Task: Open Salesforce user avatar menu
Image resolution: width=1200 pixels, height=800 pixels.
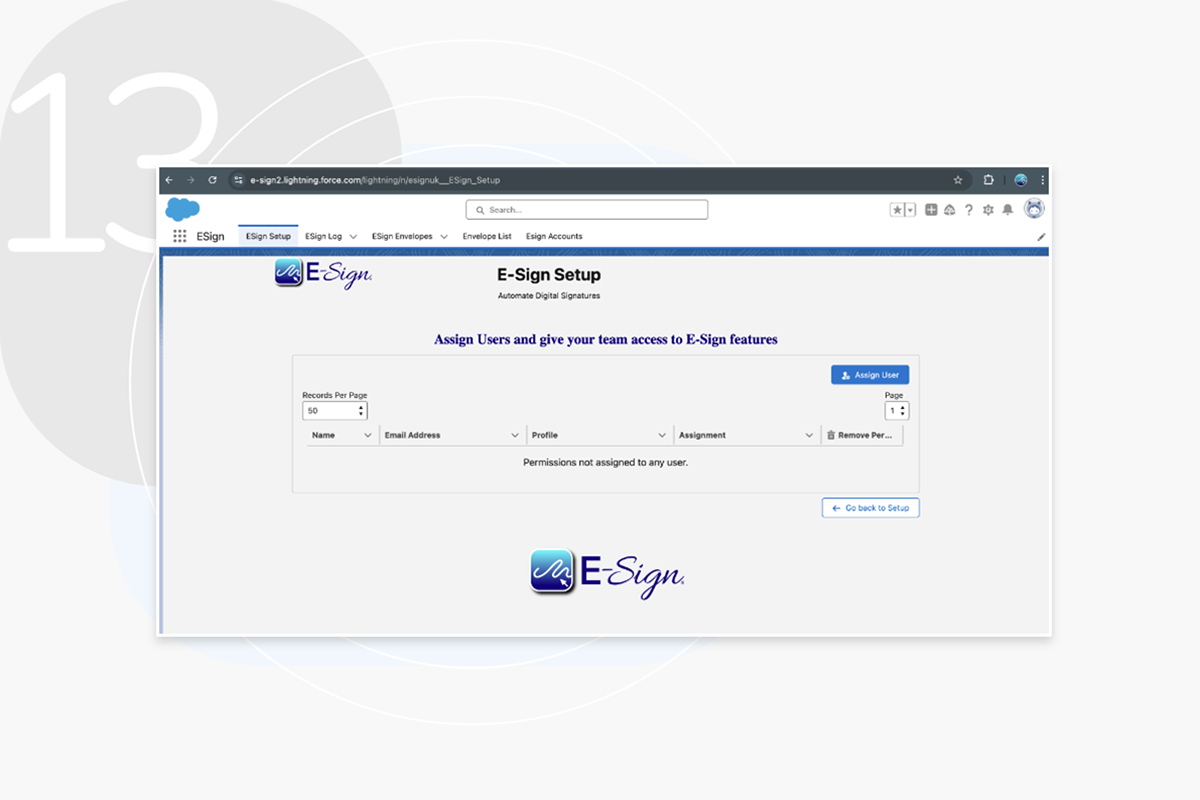Action: [1034, 209]
